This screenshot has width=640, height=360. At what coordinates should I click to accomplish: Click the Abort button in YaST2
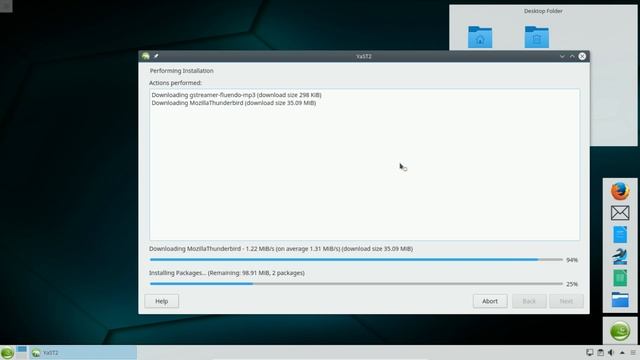490,301
